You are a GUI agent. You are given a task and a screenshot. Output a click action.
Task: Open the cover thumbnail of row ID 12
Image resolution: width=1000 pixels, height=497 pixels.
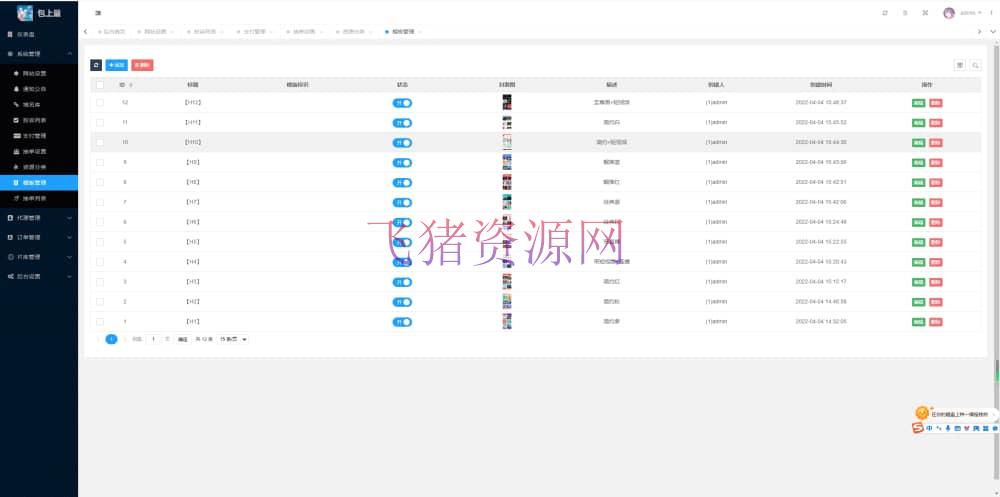[507, 102]
